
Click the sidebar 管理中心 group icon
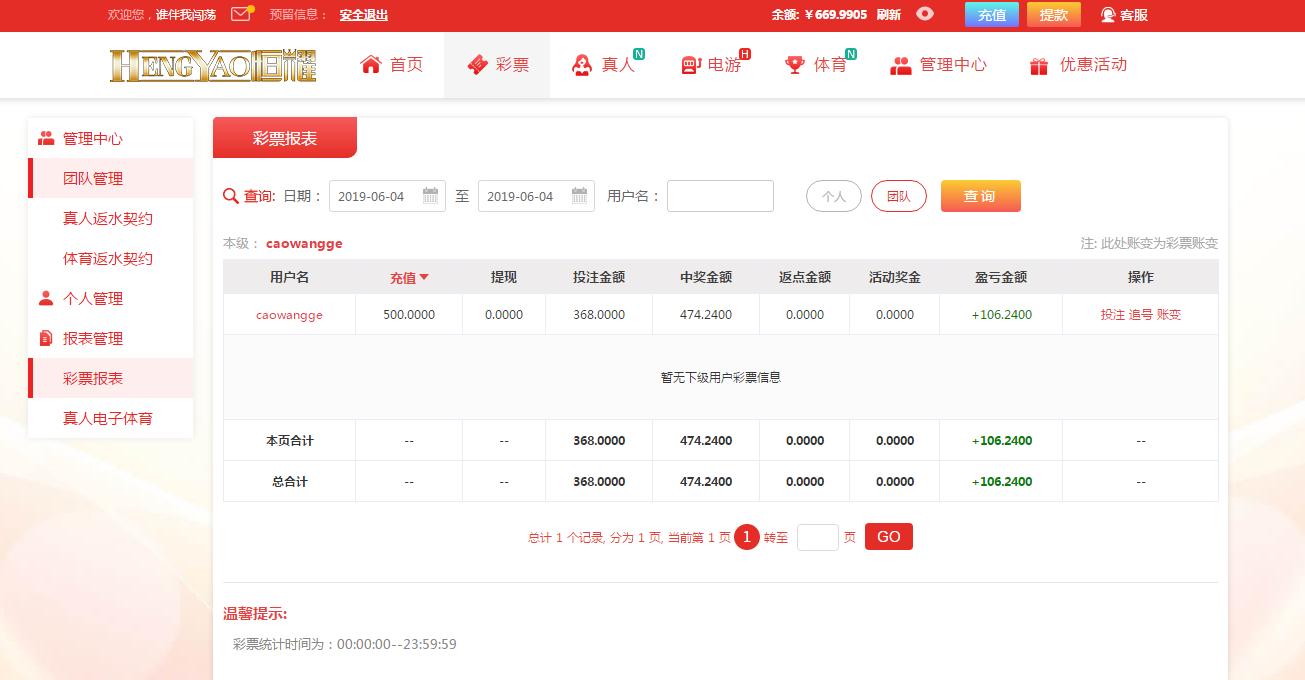[46, 138]
